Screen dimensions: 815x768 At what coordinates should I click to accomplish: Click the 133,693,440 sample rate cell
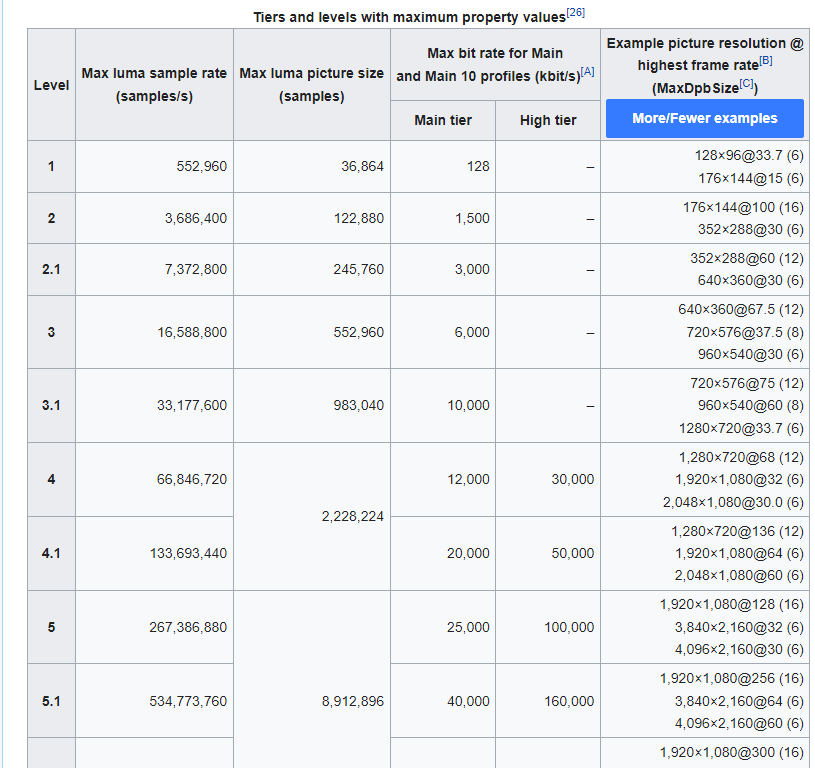tap(154, 553)
